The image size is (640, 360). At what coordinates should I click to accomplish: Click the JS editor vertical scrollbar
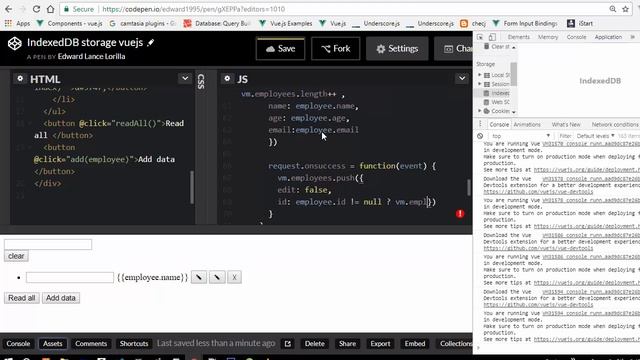(469, 187)
